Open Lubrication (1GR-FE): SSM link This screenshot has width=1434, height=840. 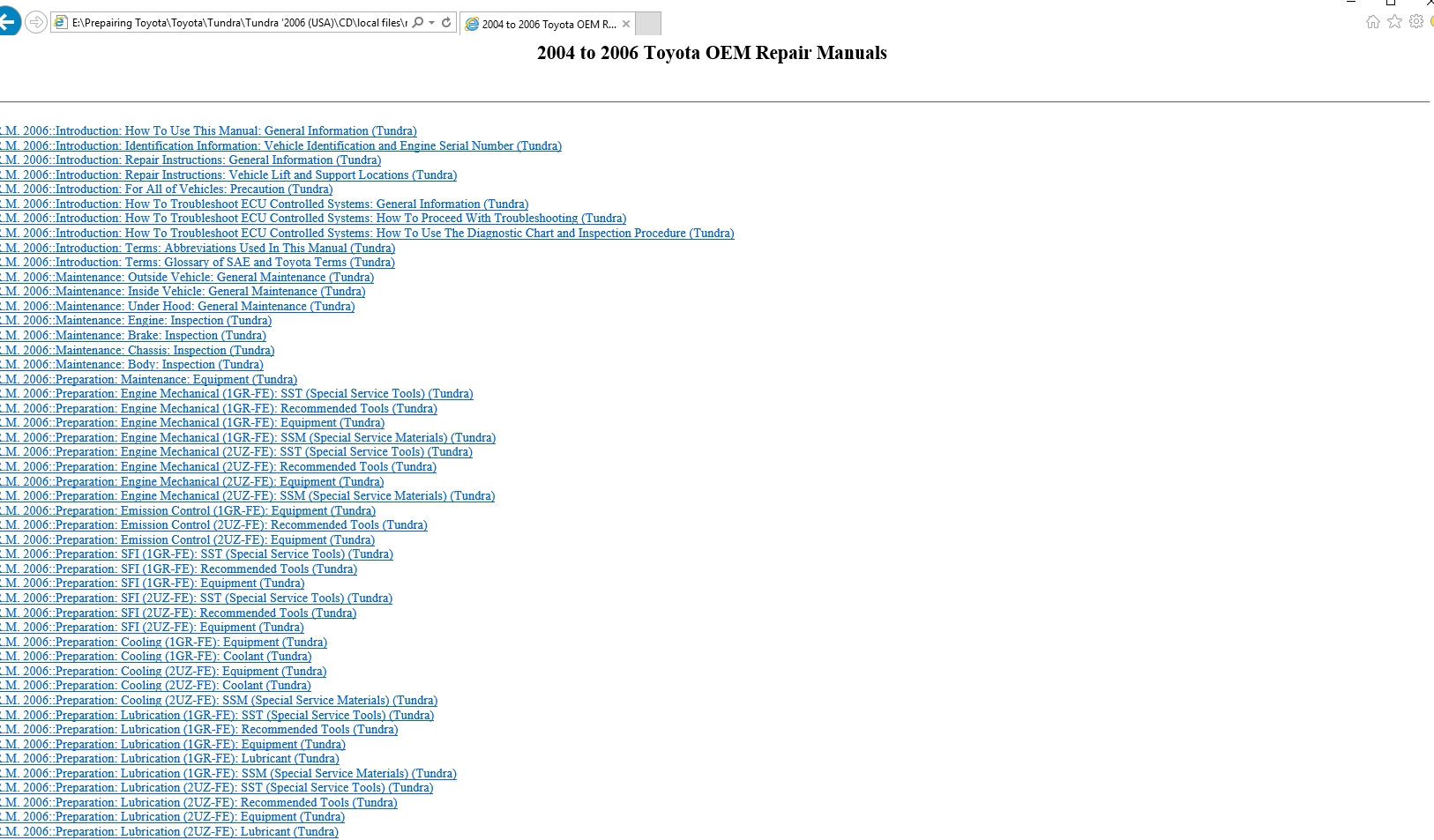click(228, 774)
